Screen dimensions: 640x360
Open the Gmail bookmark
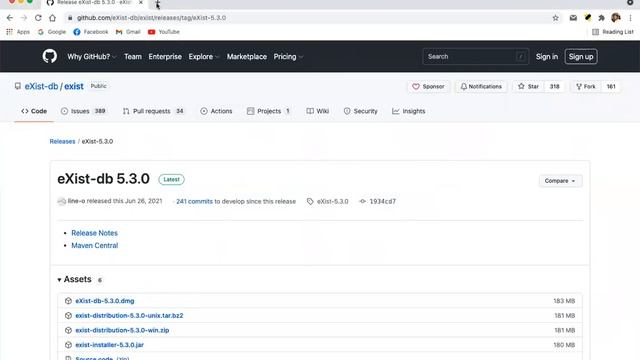[x=128, y=32]
